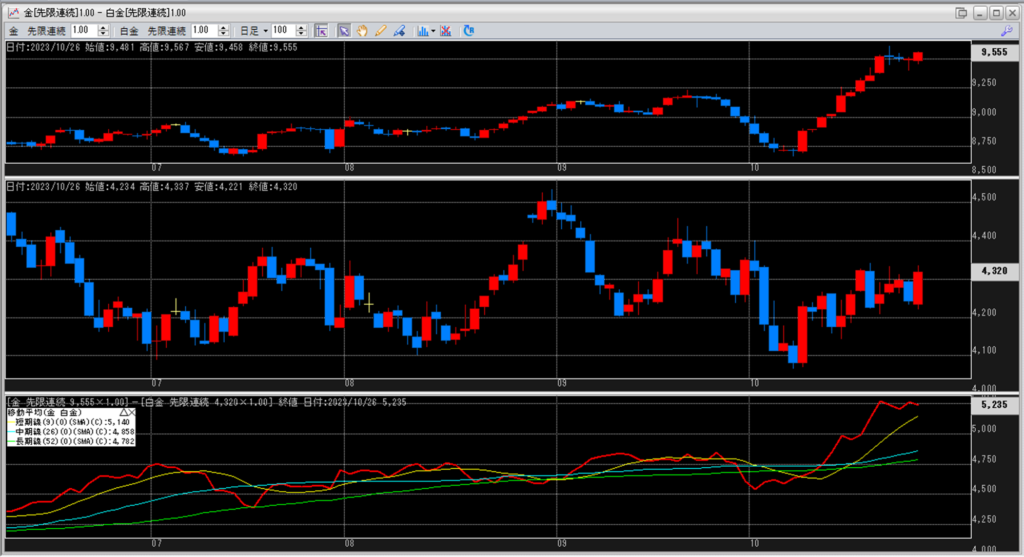Image resolution: width=1024 pixels, height=557 pixels.
Task: Click the blue refresh chart icon
Action: (468, 31)
